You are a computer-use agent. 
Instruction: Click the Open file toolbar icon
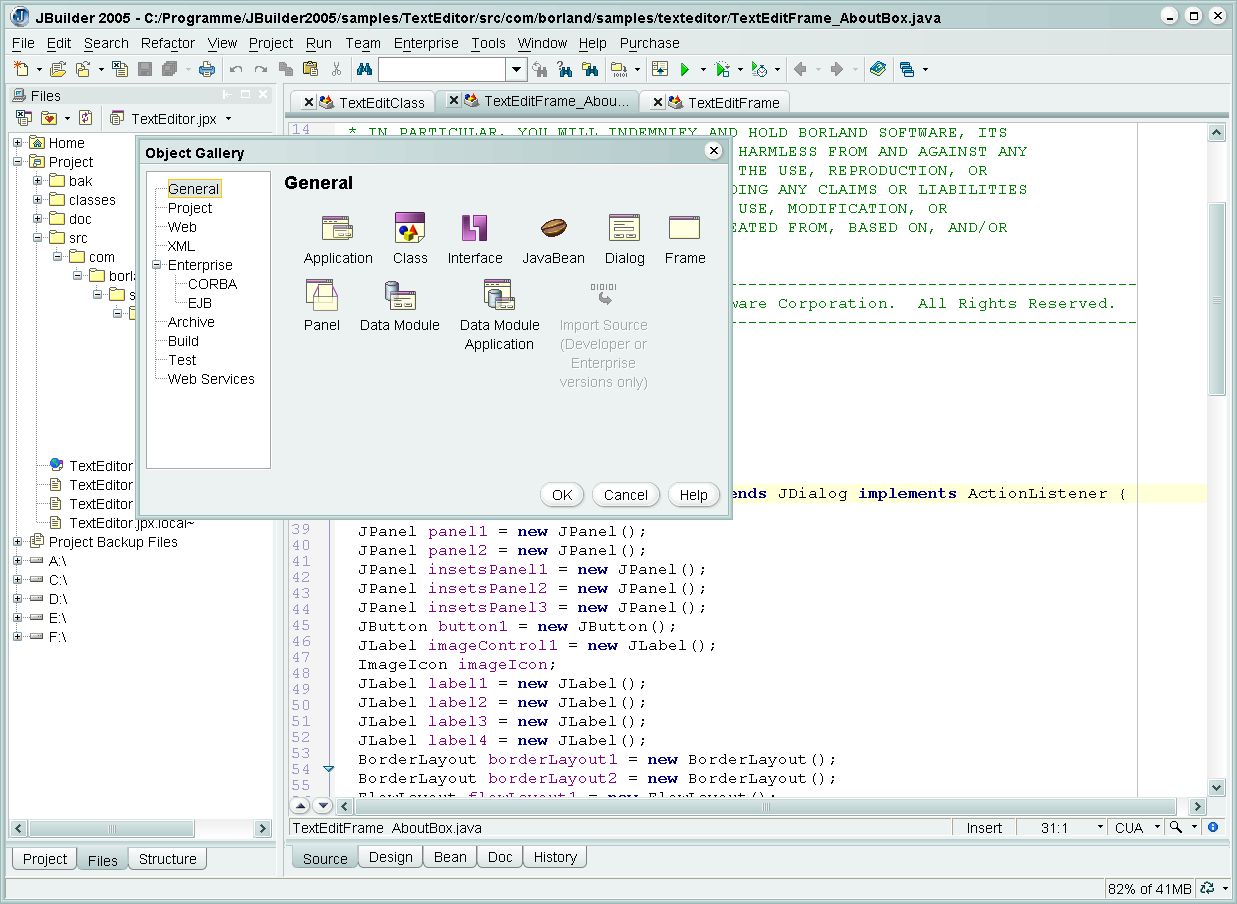point(58,69)
